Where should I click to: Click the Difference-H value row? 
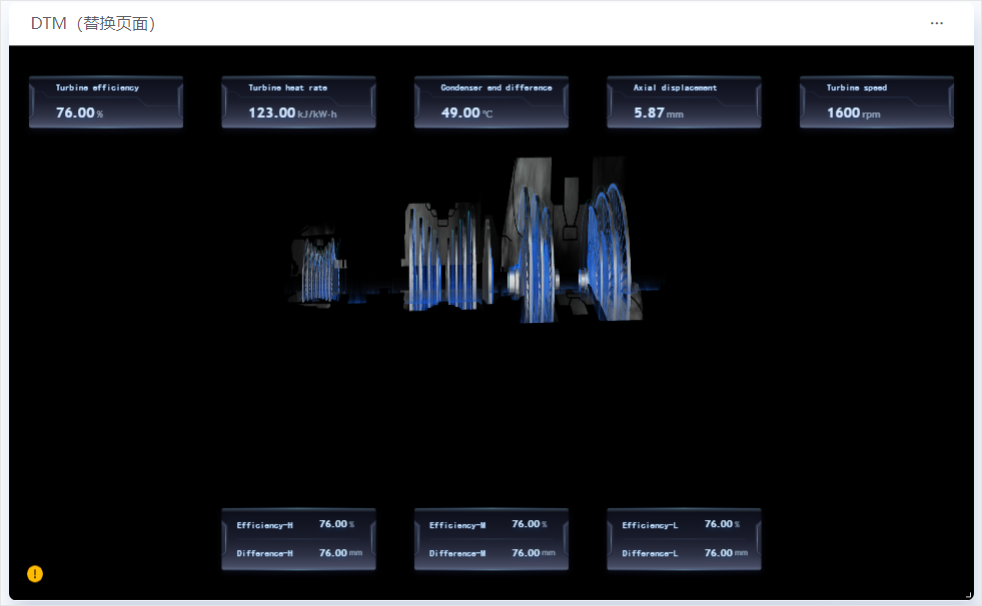coord(298,553)
